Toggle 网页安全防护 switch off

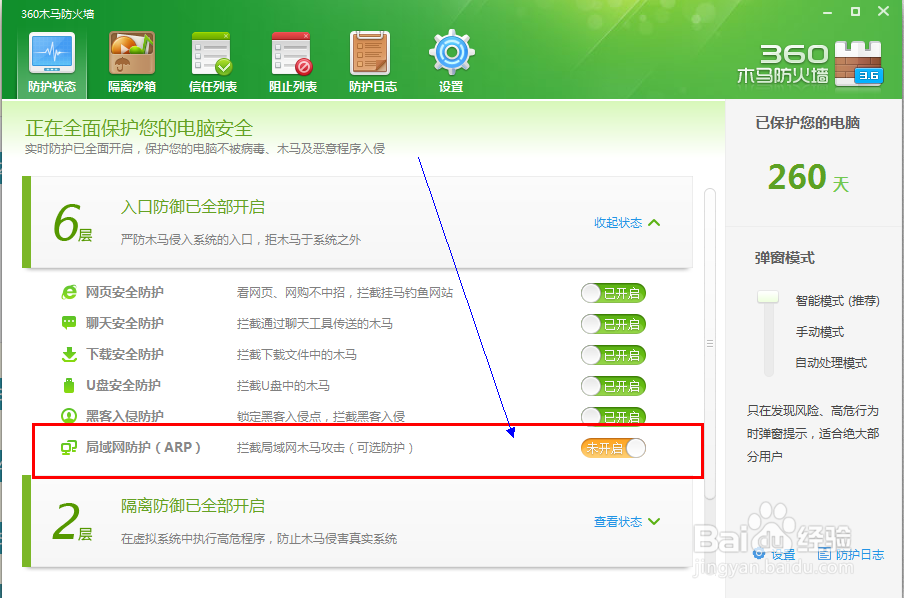click(x=613, y=293)
